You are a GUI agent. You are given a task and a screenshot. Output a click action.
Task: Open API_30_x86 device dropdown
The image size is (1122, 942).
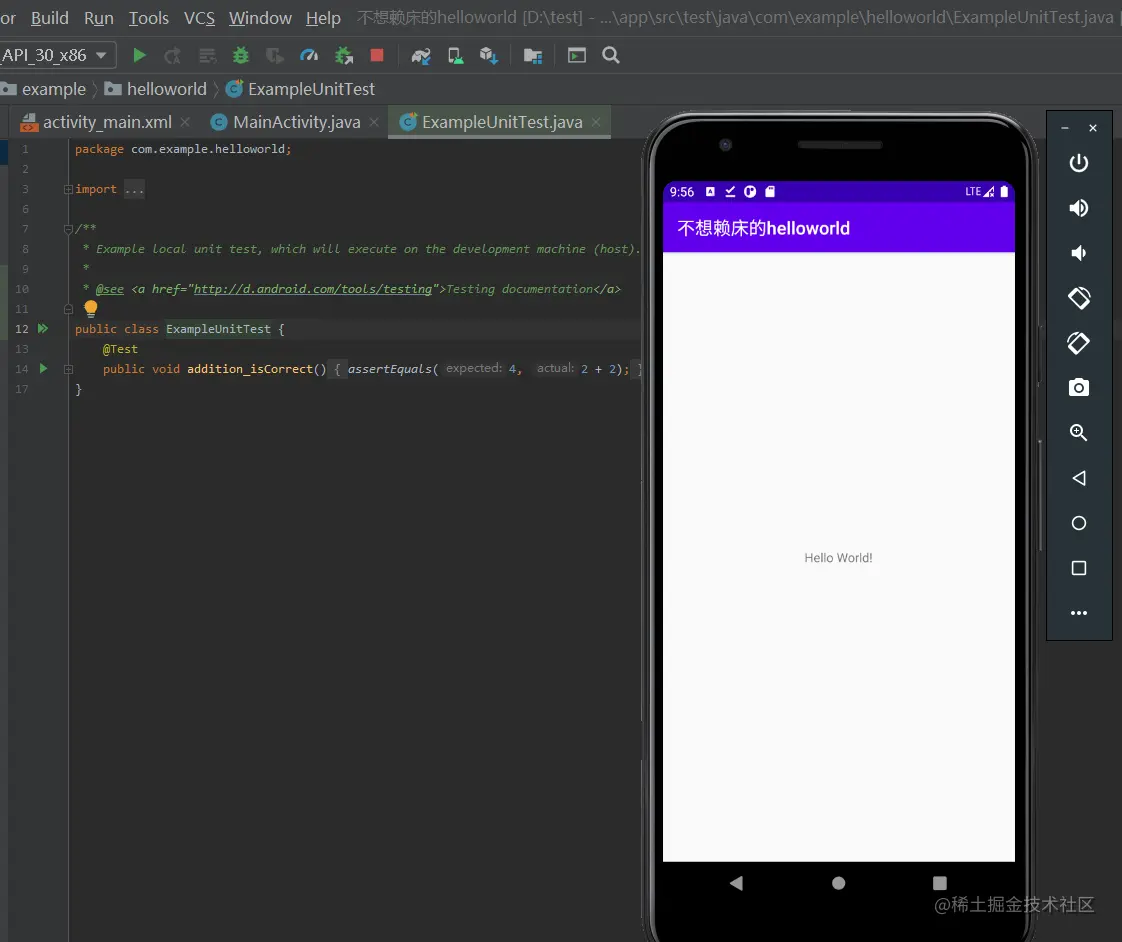point(56,55)
